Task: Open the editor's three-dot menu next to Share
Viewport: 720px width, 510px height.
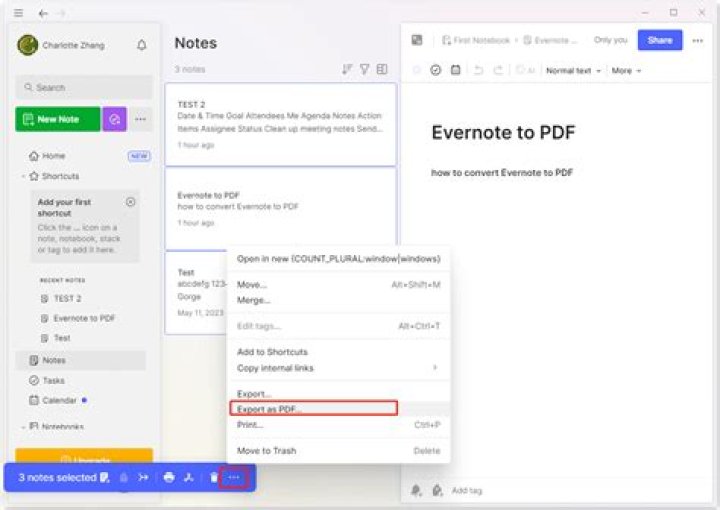Action: [698, 40]
